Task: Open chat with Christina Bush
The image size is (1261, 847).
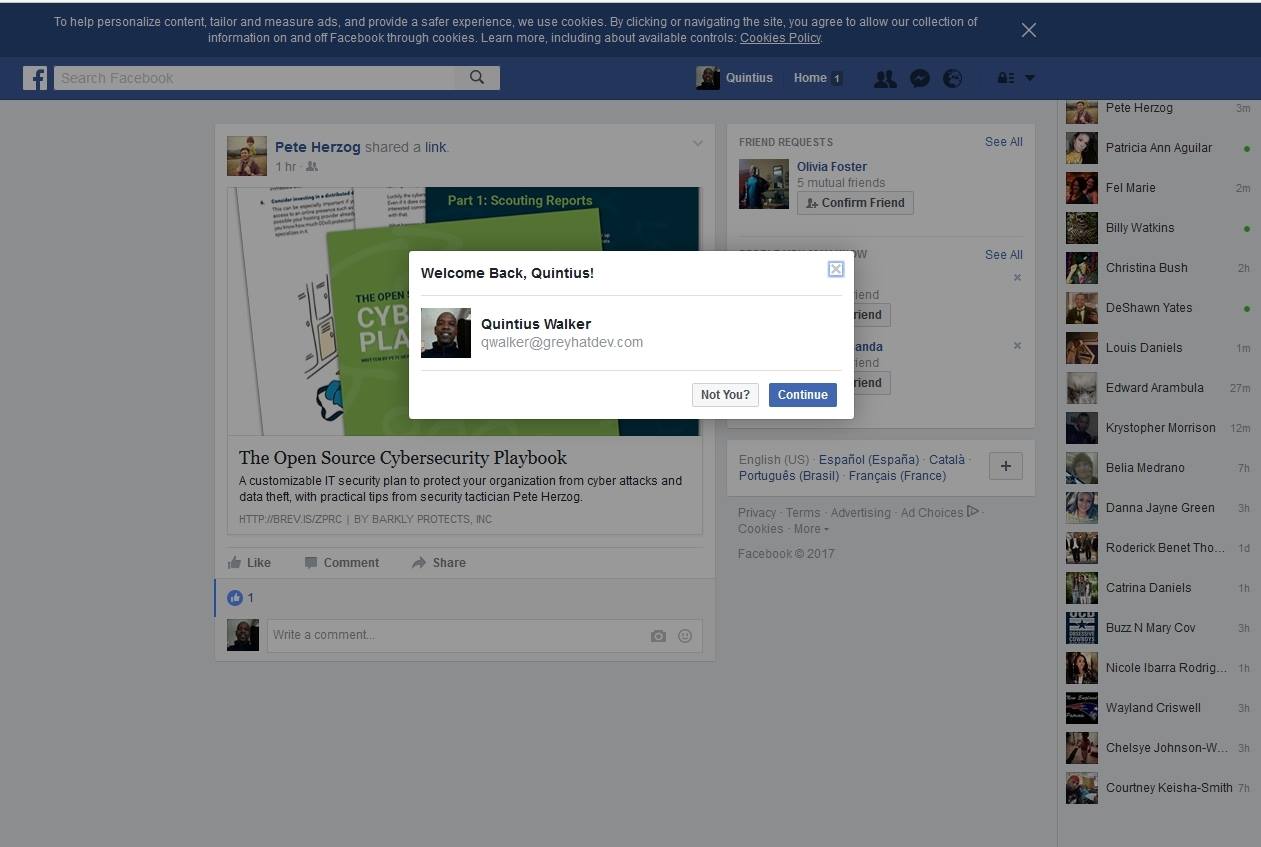Action: (1158, 268)
